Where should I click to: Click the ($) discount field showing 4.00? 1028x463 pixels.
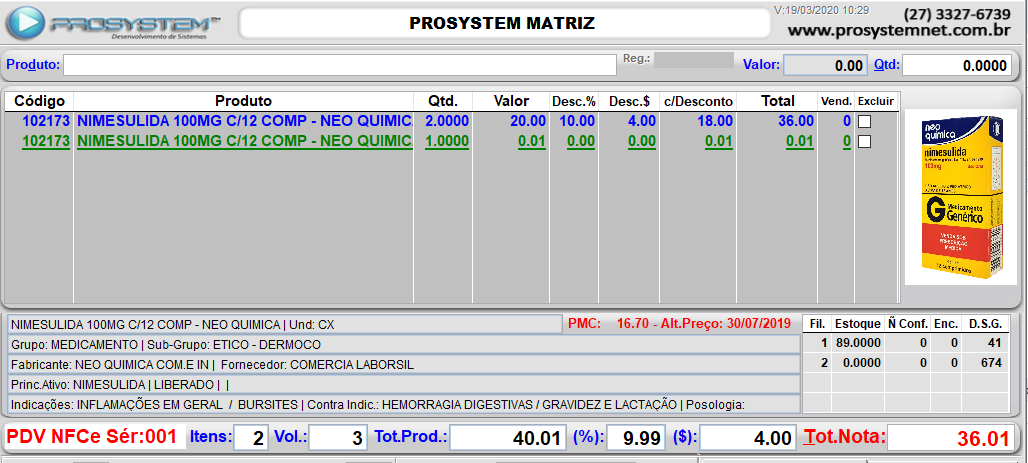coord(748,437)
